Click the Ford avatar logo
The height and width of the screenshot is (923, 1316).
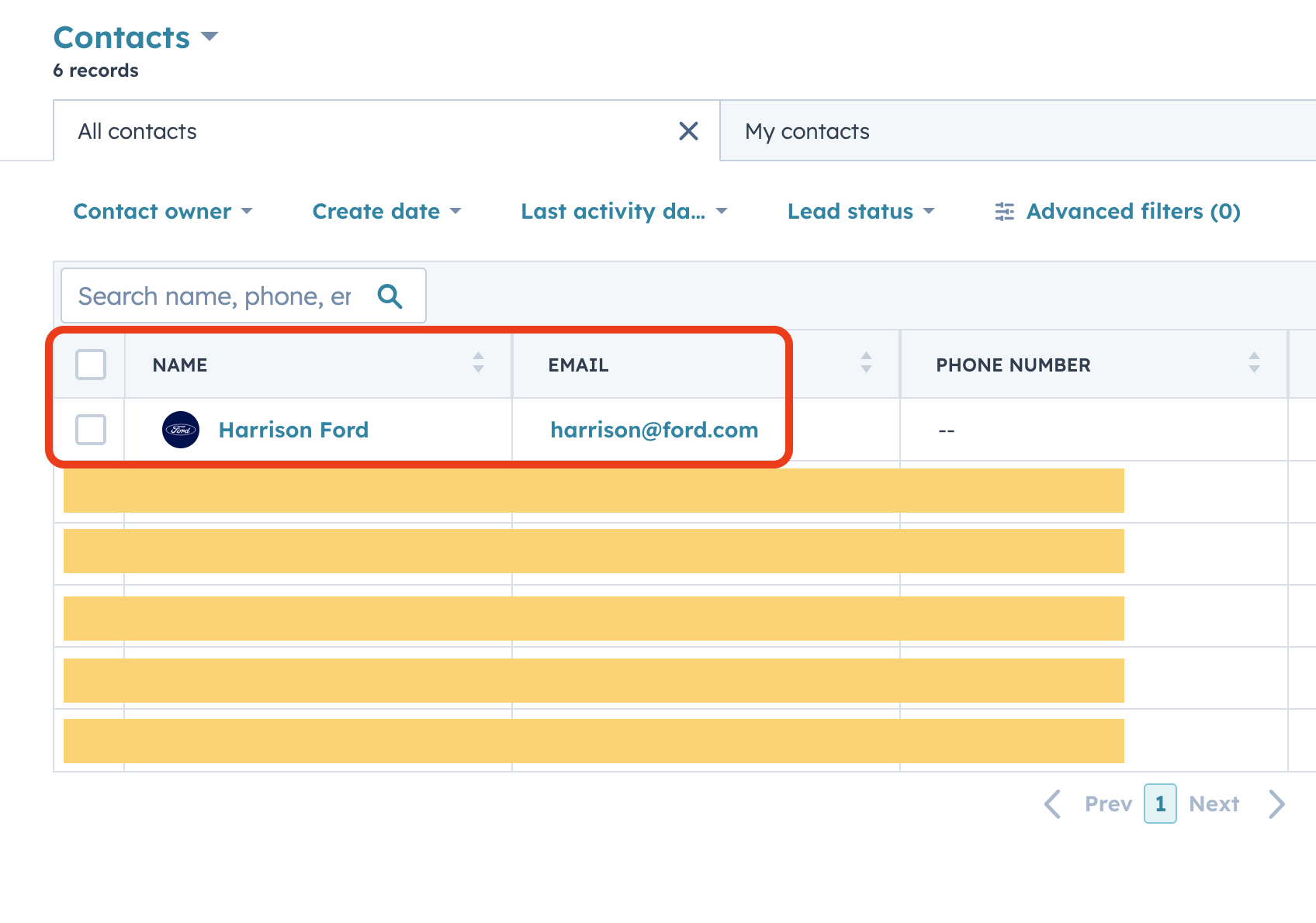click(x=181, y=430)
